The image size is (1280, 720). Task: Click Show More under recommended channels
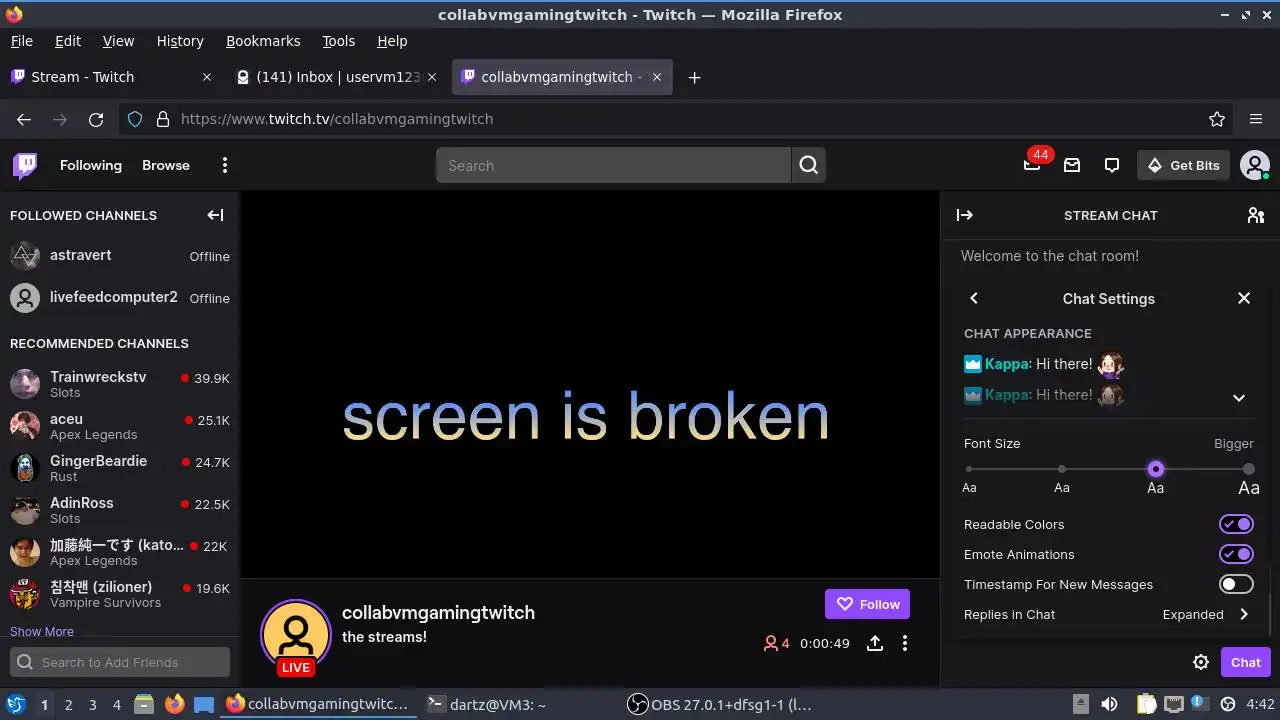(x=42, y=631)
